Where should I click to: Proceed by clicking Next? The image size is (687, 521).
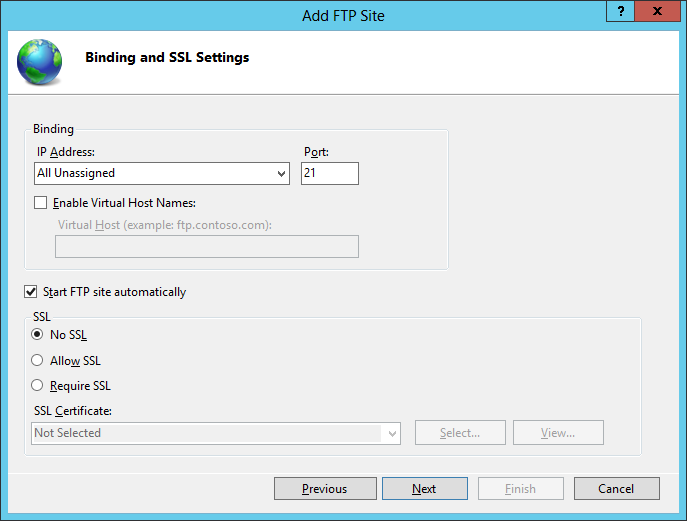pyautogui.click(x=424, y=489)
